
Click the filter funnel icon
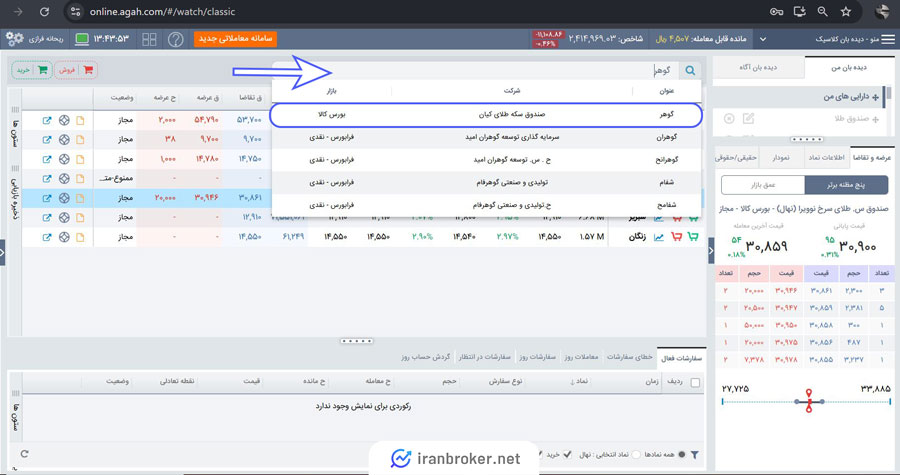point(695,455)
